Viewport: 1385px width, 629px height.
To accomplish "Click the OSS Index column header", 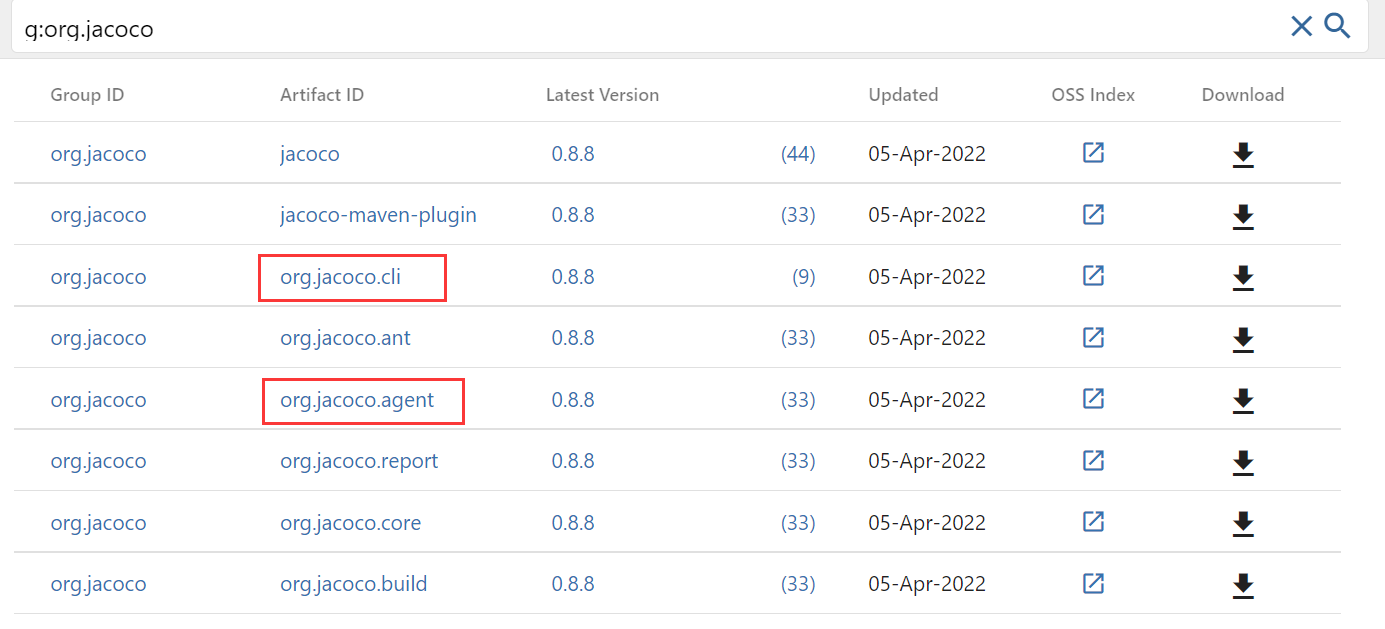I will click(1093, 95).
